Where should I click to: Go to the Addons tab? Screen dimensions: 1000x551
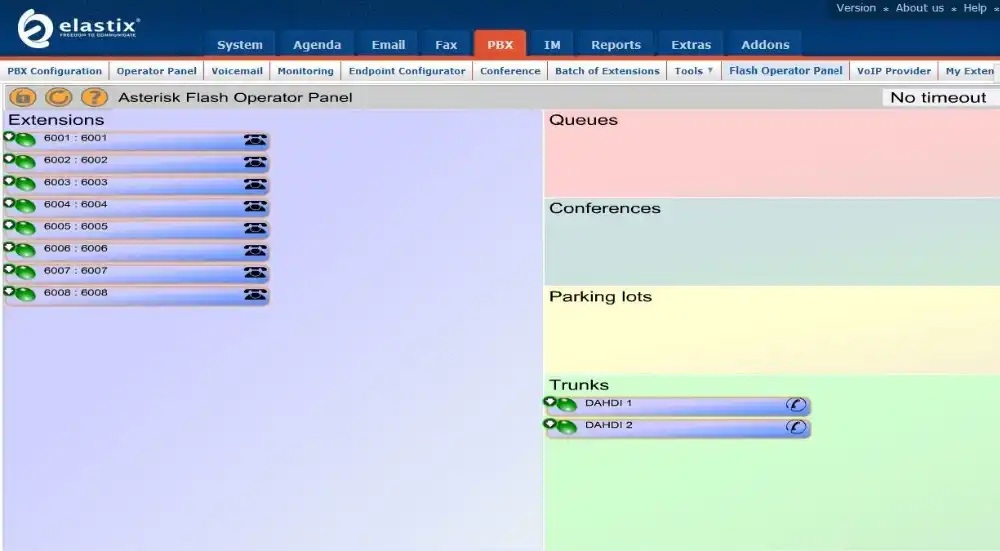point(765,45)
